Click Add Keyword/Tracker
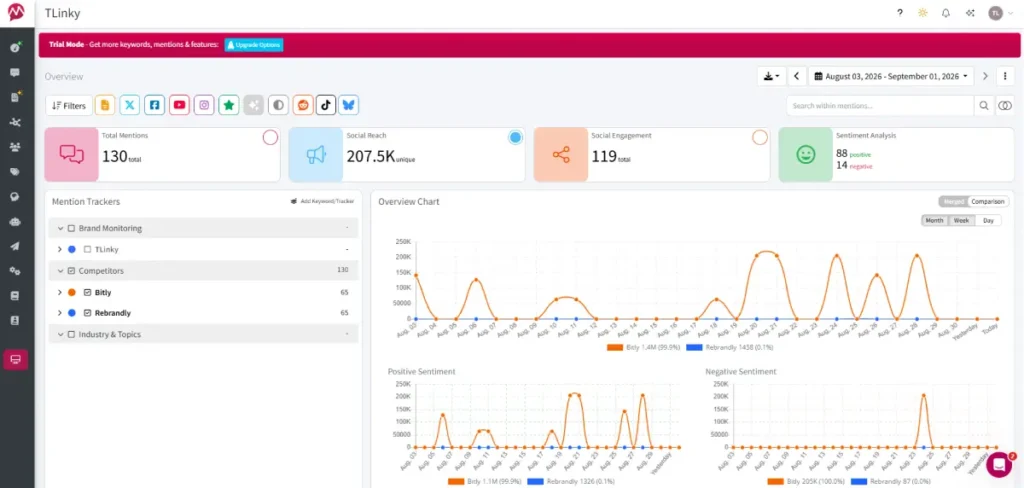This screenshot has height=488, width=1024. (x=322, y=201)
